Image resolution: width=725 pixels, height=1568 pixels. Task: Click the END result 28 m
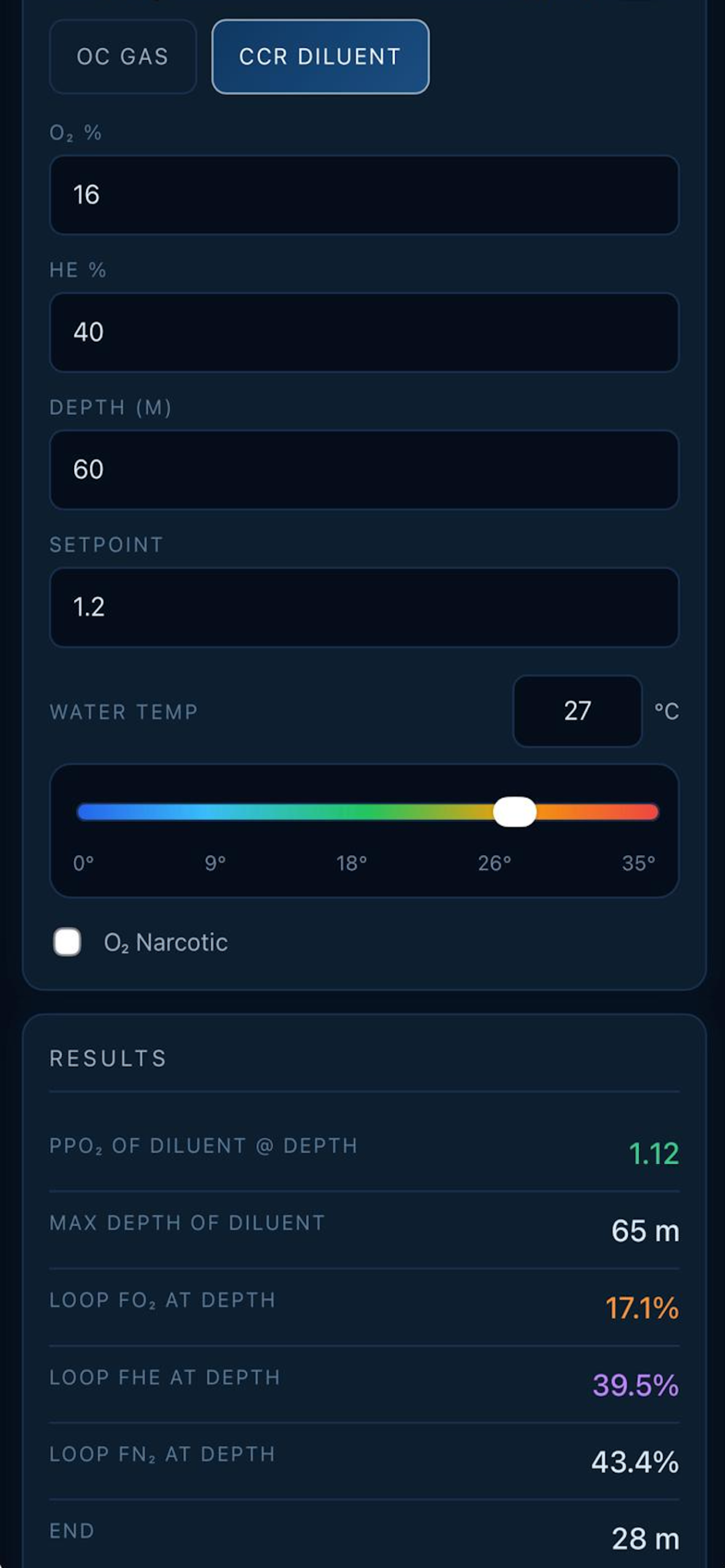645,1539
